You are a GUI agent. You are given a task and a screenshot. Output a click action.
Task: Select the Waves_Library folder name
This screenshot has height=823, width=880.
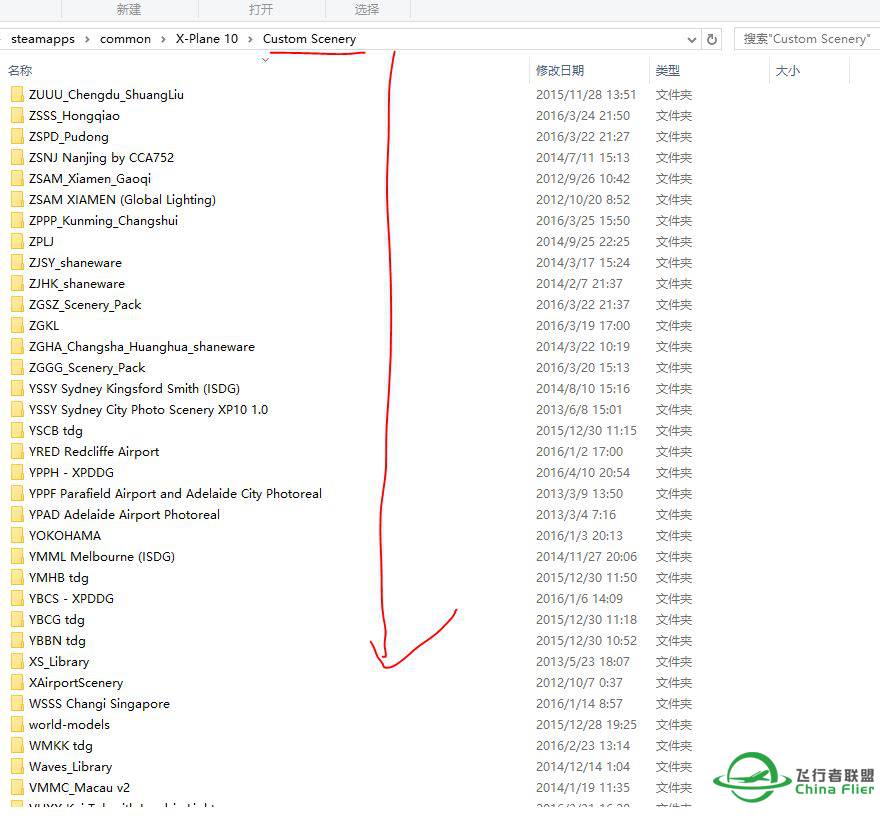point(71,767)
